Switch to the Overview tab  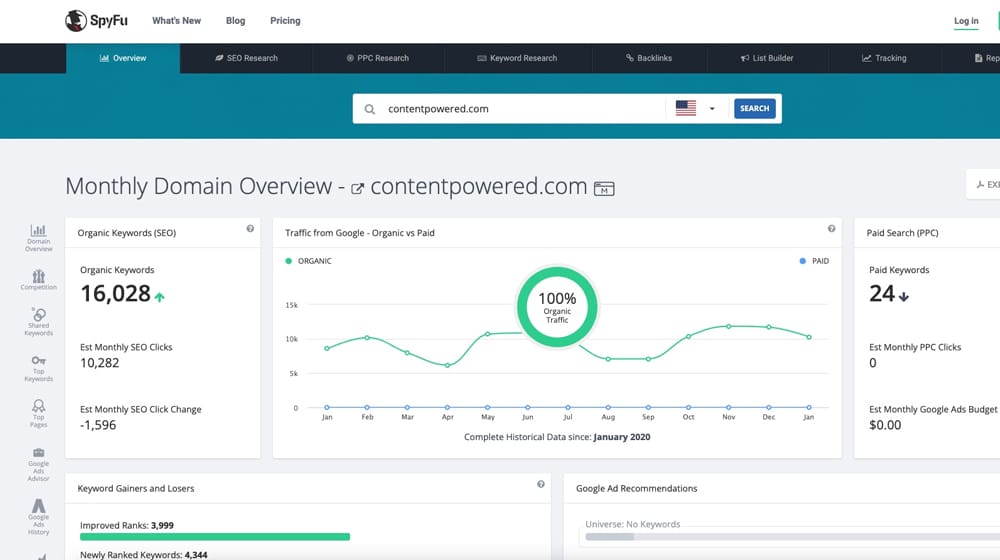(x=123, y=58)
